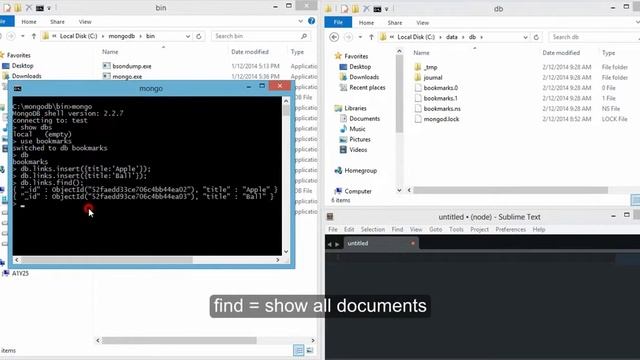Image resolution: width=640 pixels, height=360 pixels.
Task: Click the Refresh icon in bin window
Action: 199,36
